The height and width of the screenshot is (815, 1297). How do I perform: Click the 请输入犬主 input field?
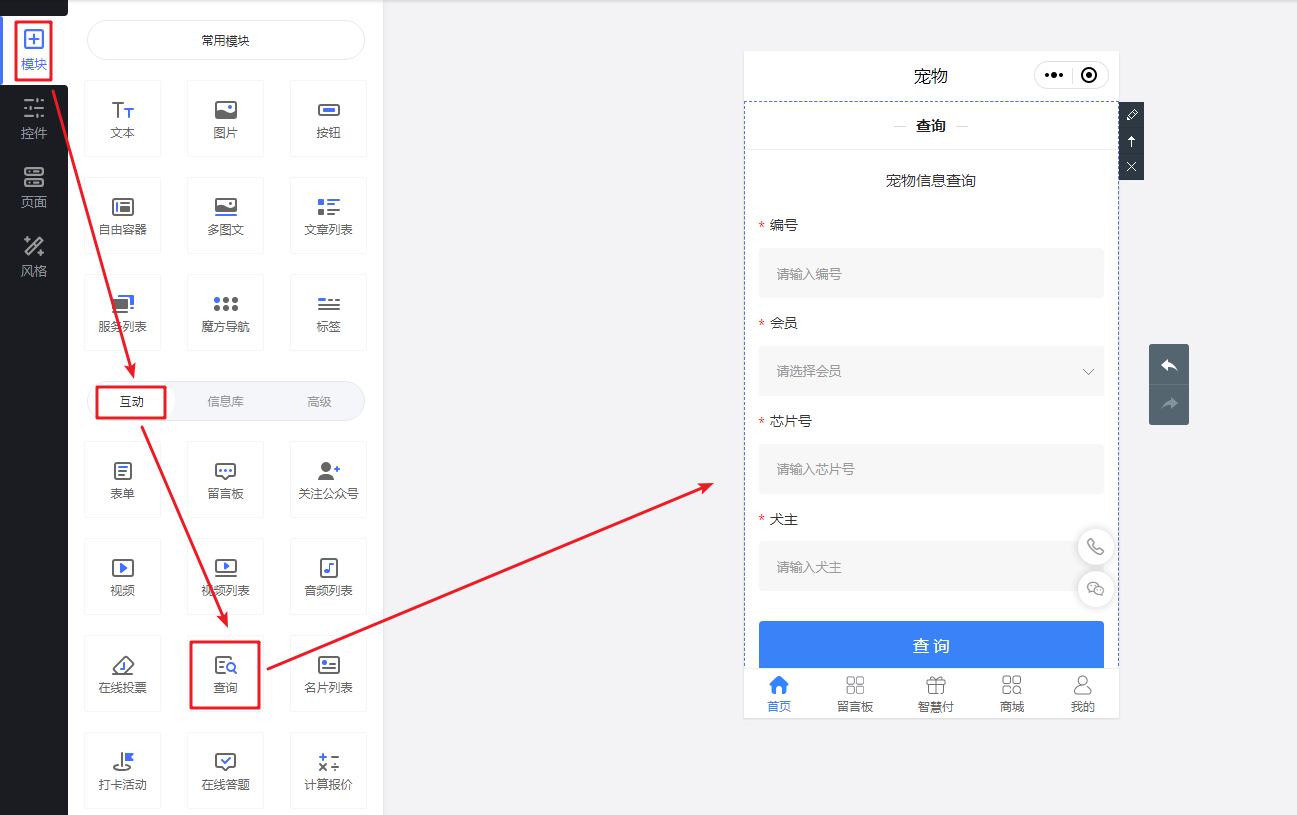[x=931, y=567]
